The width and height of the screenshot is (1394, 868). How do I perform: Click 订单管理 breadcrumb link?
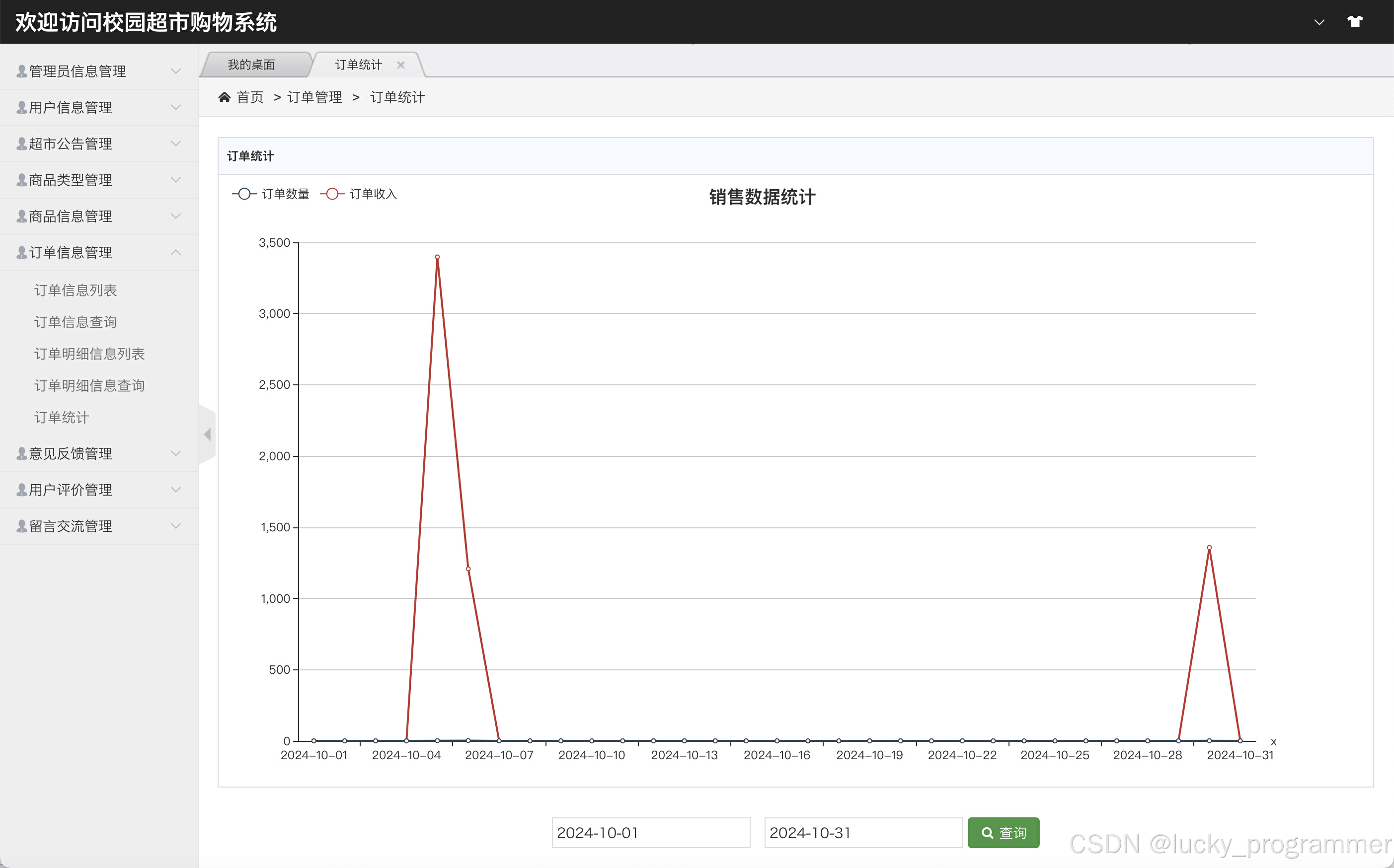click(x=314, y=98)
